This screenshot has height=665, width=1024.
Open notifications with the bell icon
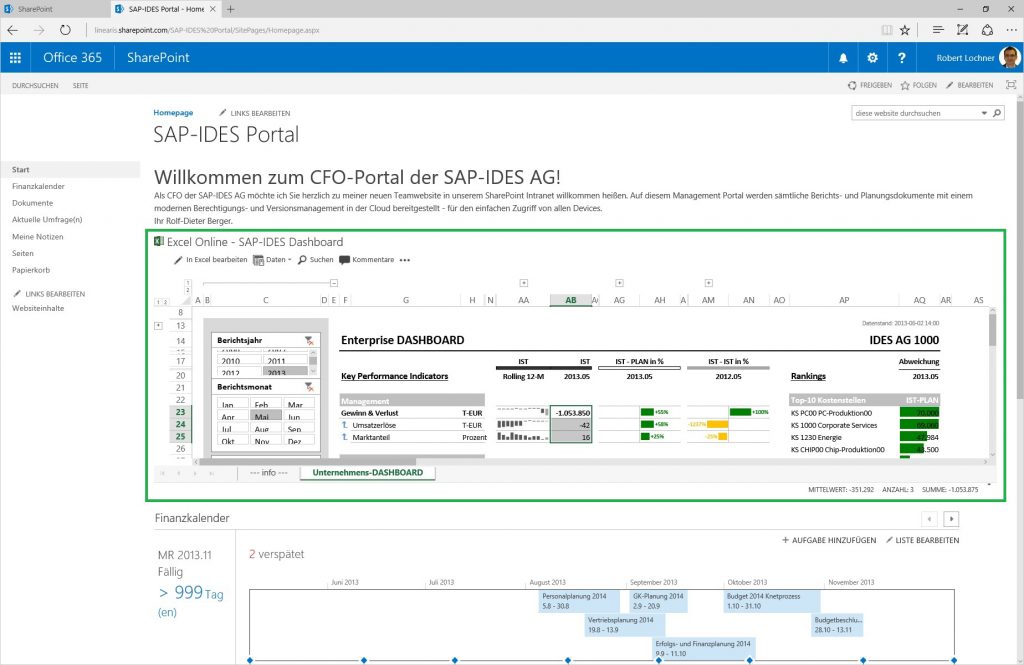point(842,57)
